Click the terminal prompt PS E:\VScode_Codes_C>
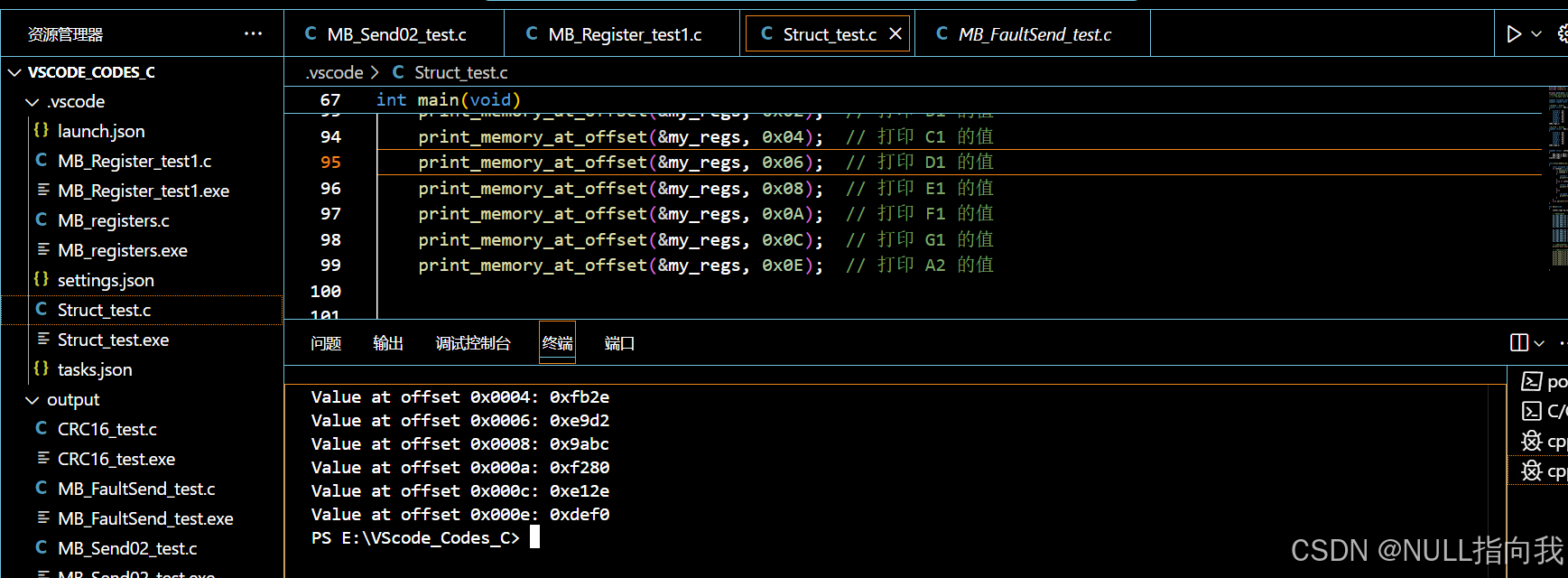Screen dimensions: 1568x578 (x=416, y=538)
